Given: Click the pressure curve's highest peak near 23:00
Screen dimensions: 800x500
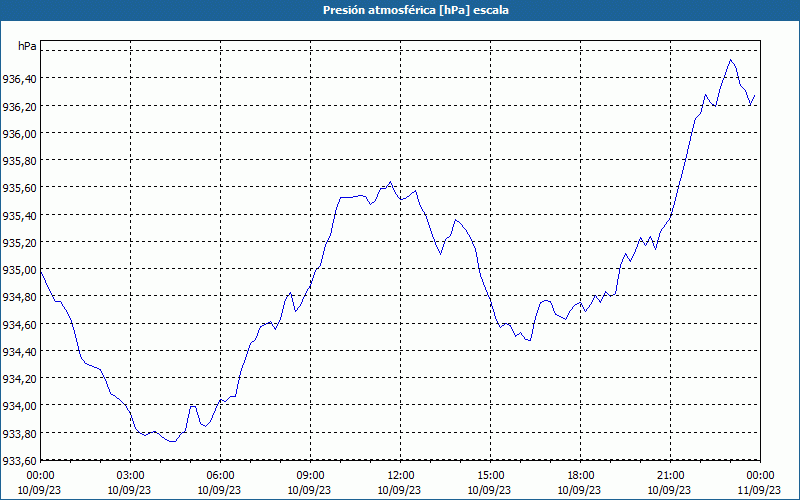Looking at the screenshot, I should pos(731,60).
